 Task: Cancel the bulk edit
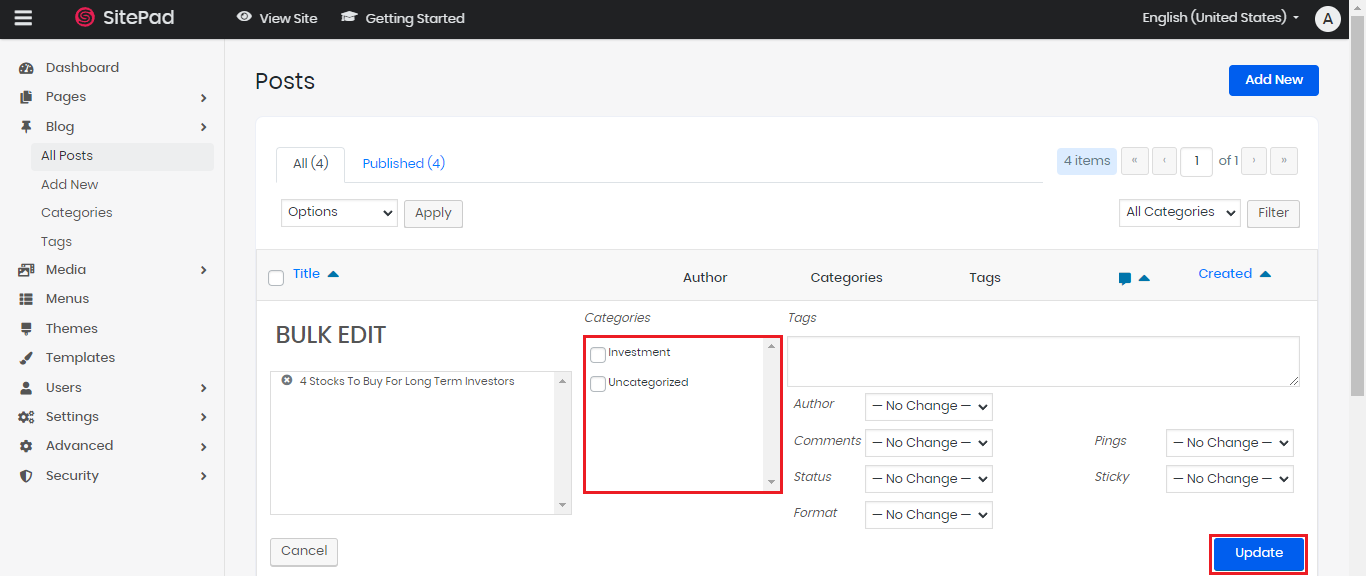point(304,551)
